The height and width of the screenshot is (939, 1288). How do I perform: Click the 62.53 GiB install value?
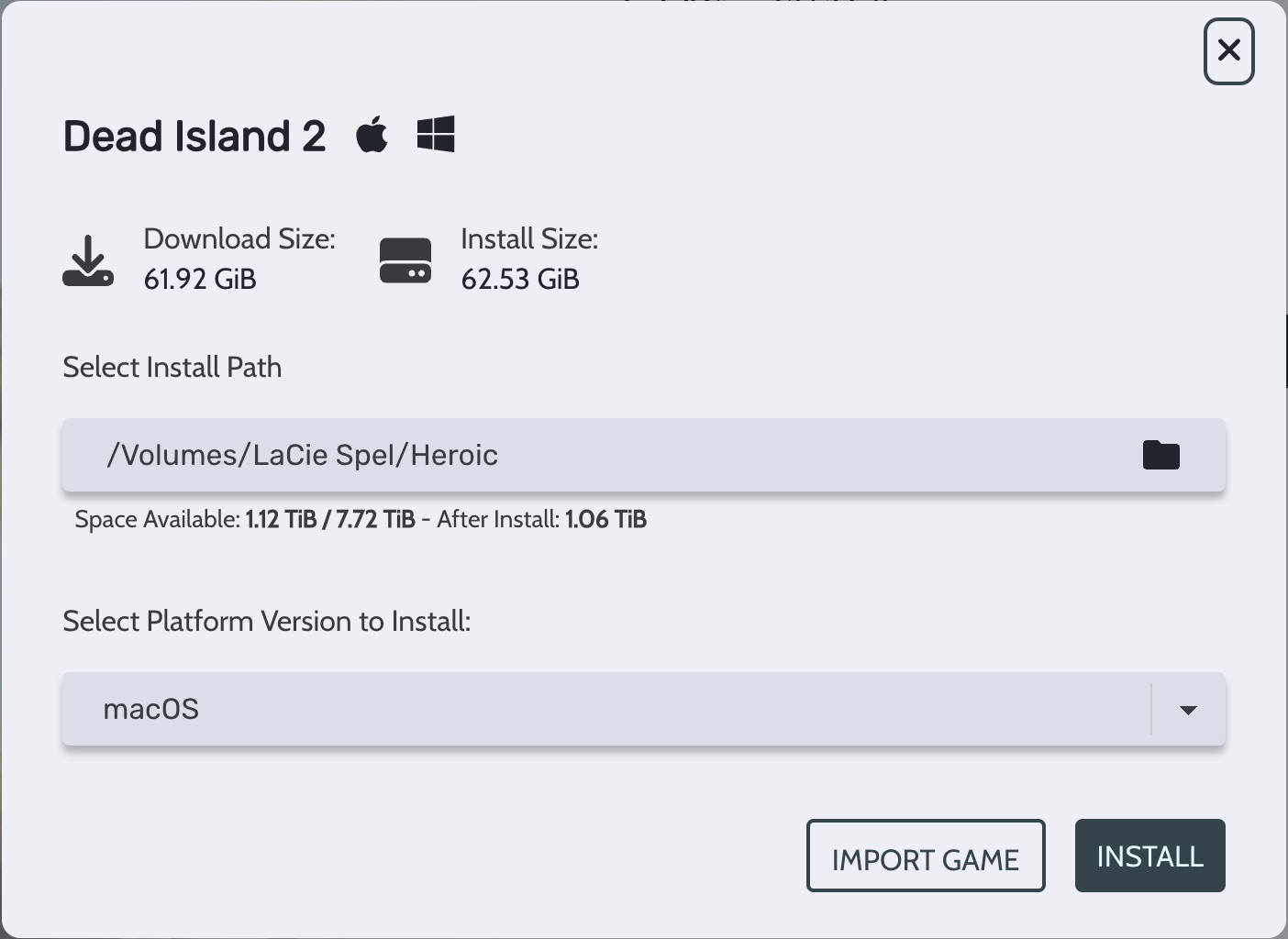pos(520,279)
